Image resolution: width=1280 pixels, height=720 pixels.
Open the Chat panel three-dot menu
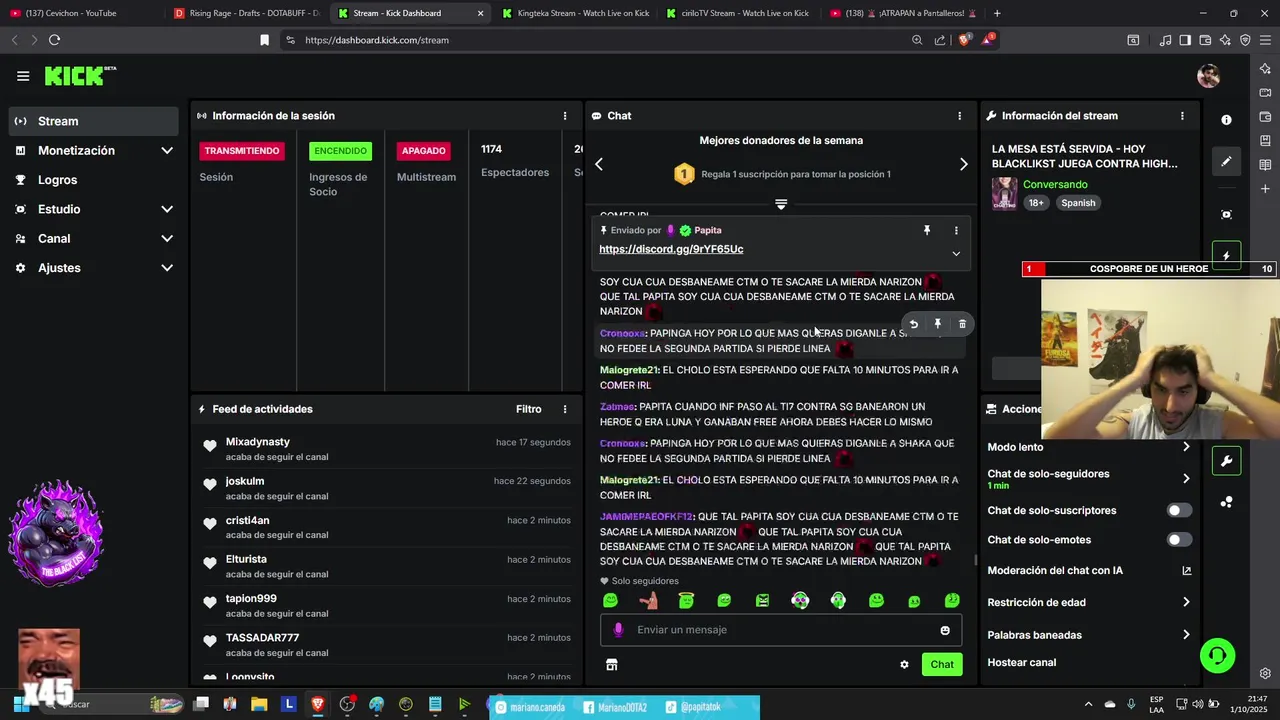[x=960, y=116]
